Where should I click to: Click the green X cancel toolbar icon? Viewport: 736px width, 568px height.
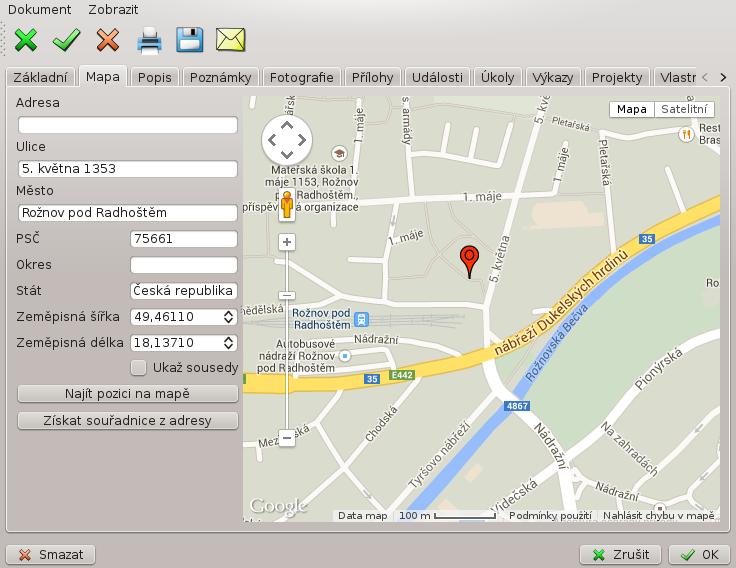coord(26,40)
